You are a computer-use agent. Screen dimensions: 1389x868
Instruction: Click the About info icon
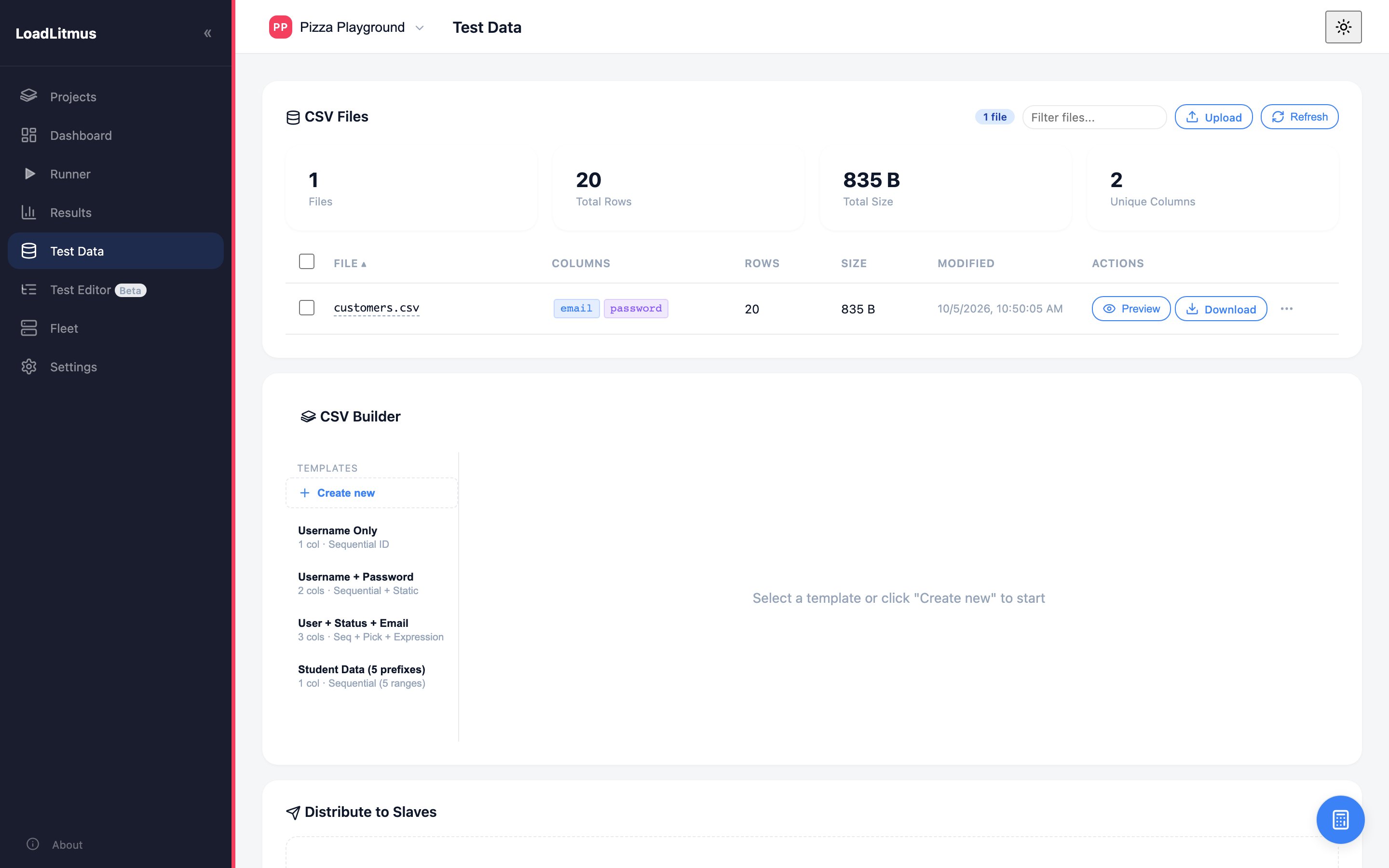coord(33,844)
